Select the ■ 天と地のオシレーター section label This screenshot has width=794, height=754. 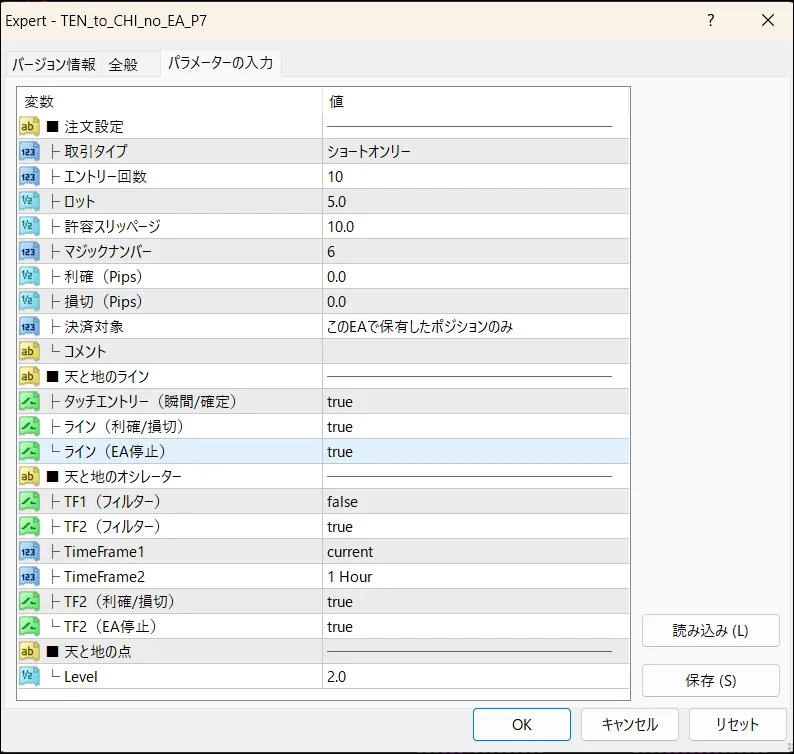coord(114,477)
